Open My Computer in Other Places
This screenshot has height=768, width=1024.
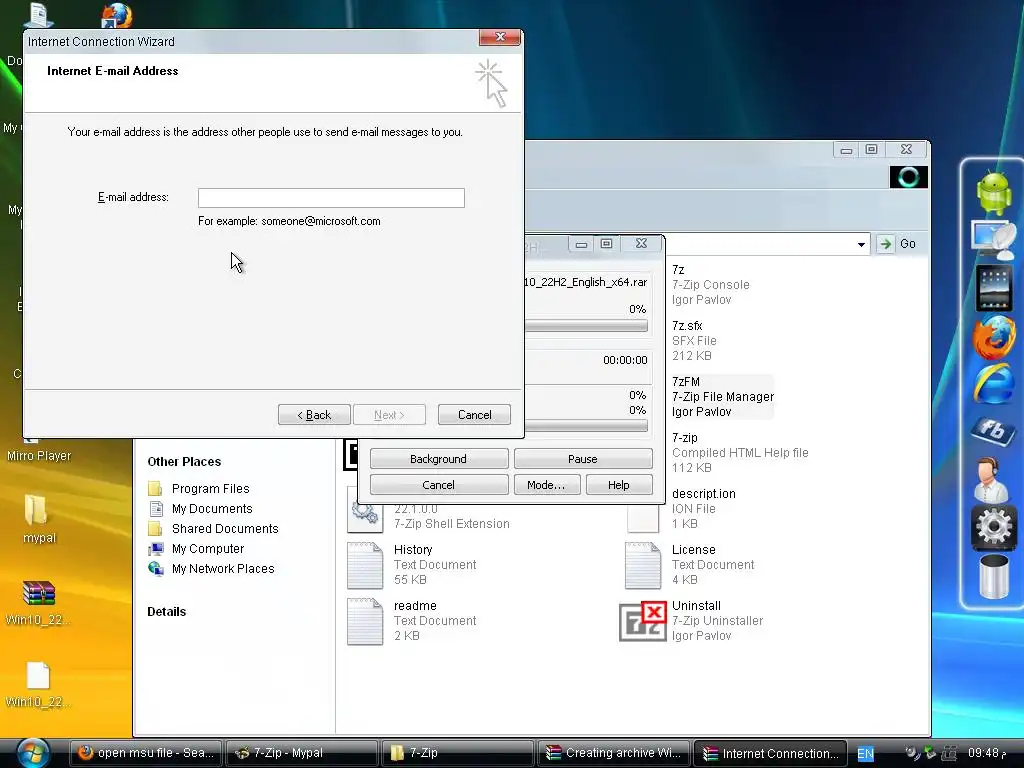(208, 549)
